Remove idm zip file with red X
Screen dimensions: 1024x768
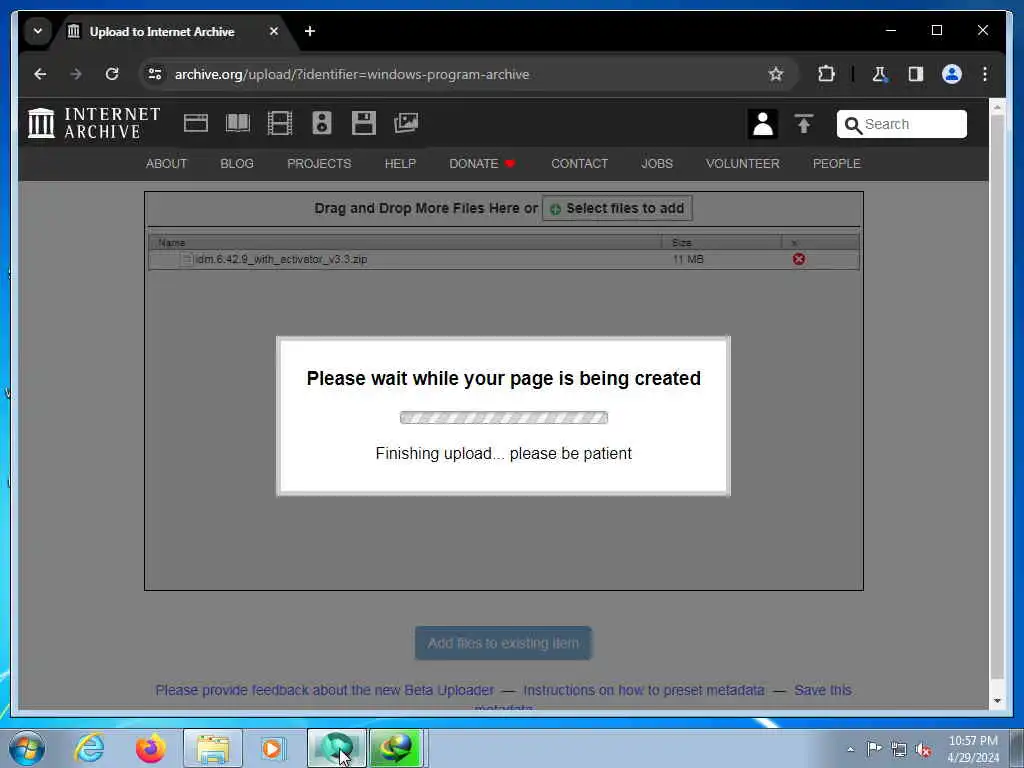[x=799, y=259]
